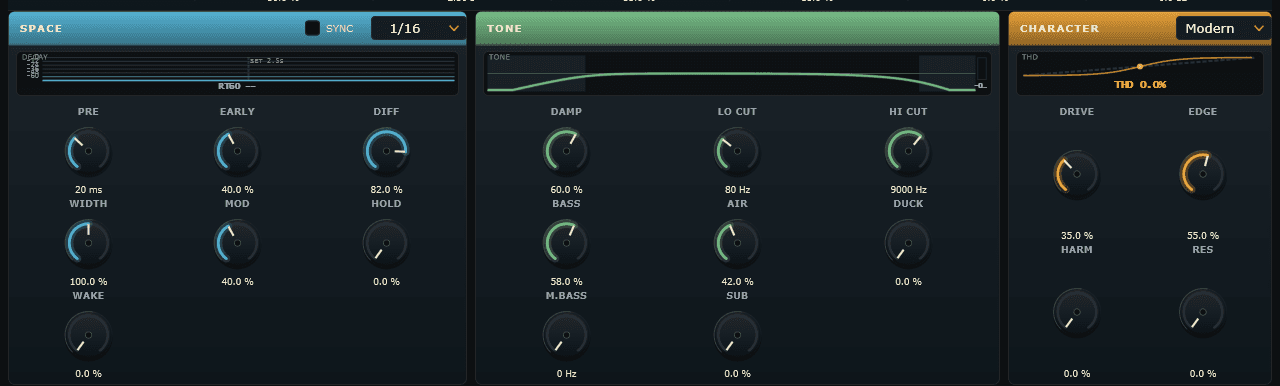Click the HOLD knob at 0.0 %
The image size is (1280, 386).
coord(386,244)
